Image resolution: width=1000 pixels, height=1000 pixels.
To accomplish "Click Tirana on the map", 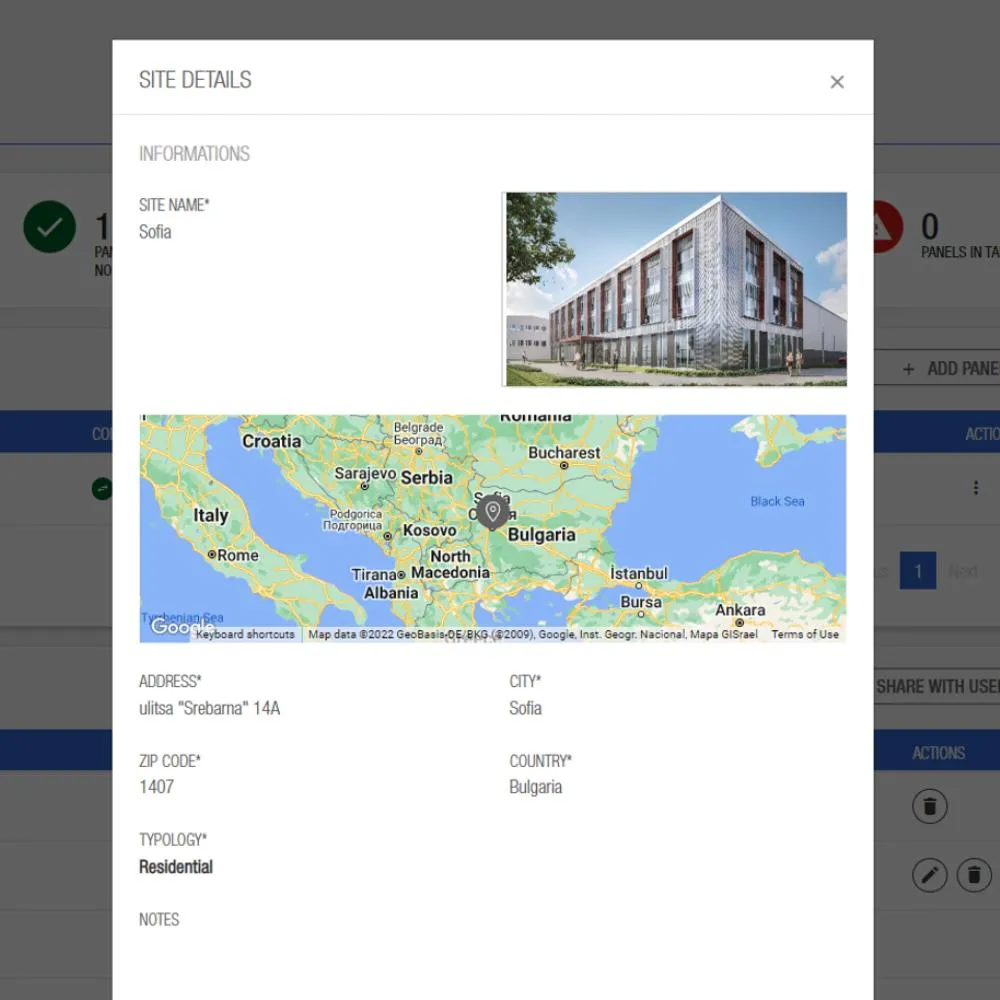I will coord(374,575).
